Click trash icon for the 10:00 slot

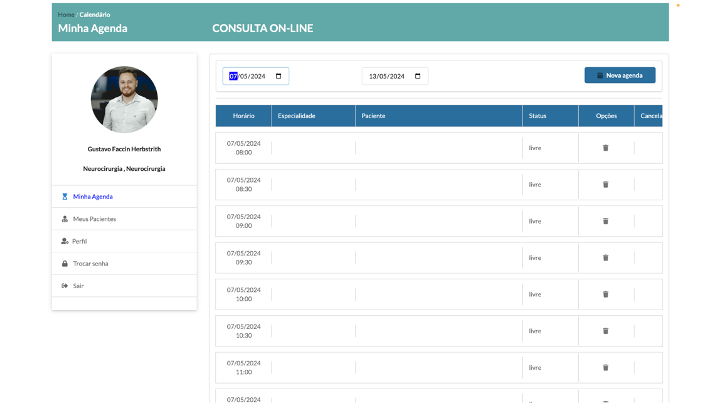(604, 294)
